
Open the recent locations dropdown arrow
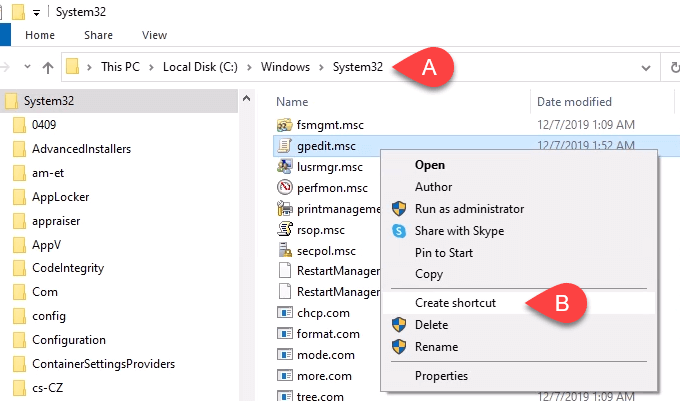pyautogui.click(x=27, y=67)
